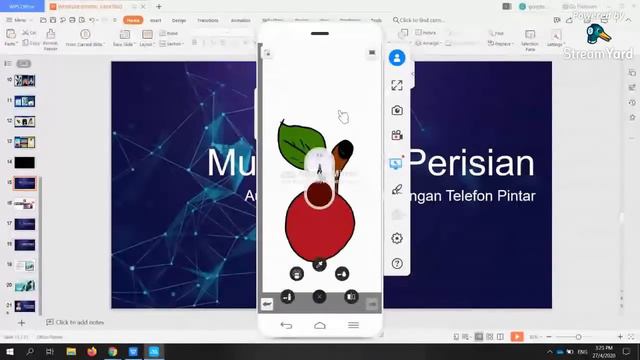640x360 pixels.
Task: Open Firefox from the taskbar
Action: (x=92, y=351)
